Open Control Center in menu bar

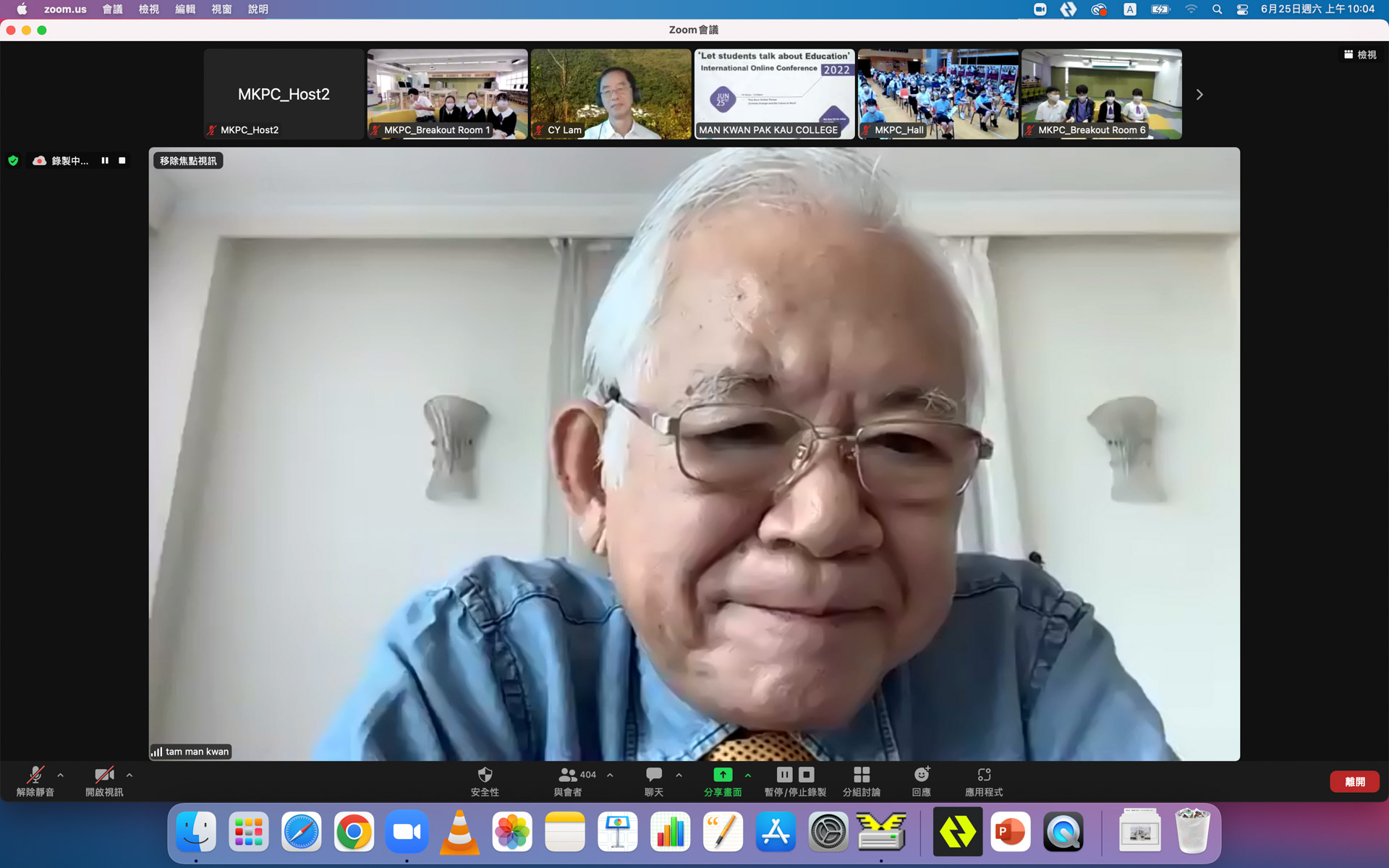1243,9
